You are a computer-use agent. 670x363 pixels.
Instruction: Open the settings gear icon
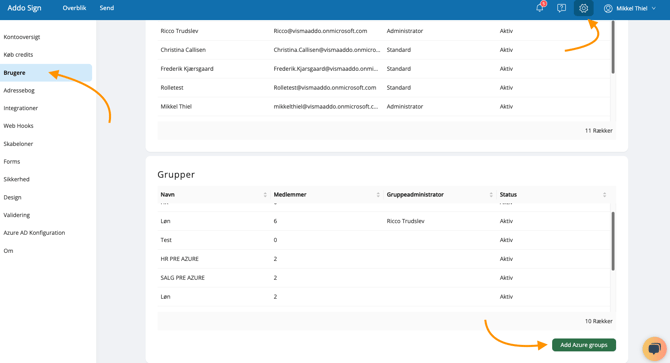click(584, 8)
